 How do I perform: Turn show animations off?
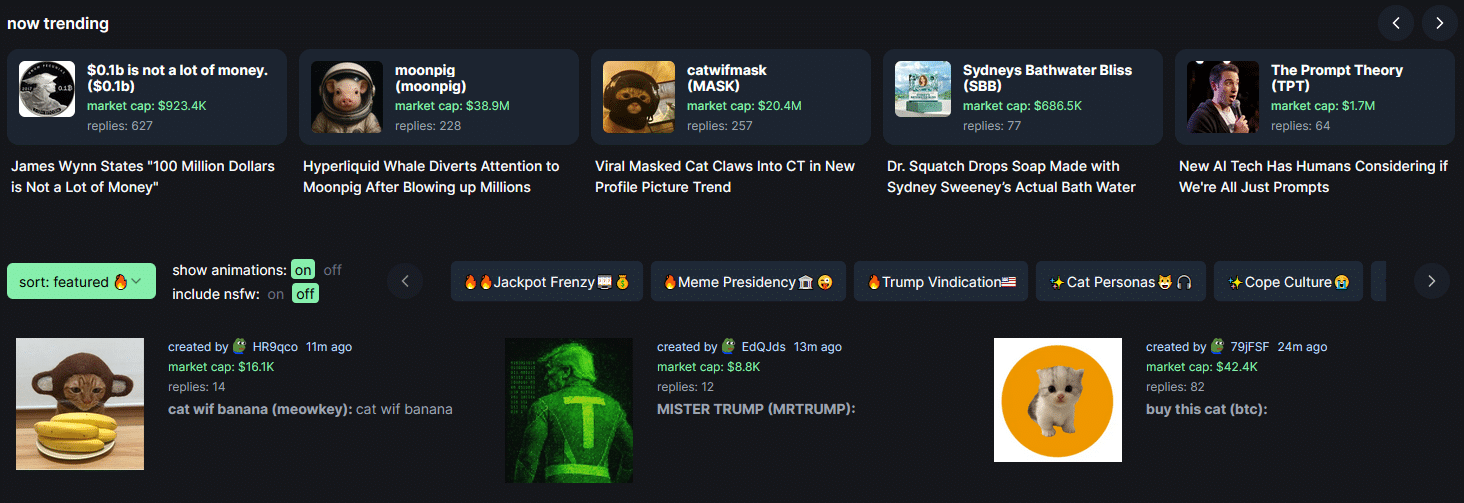(332, 270)
